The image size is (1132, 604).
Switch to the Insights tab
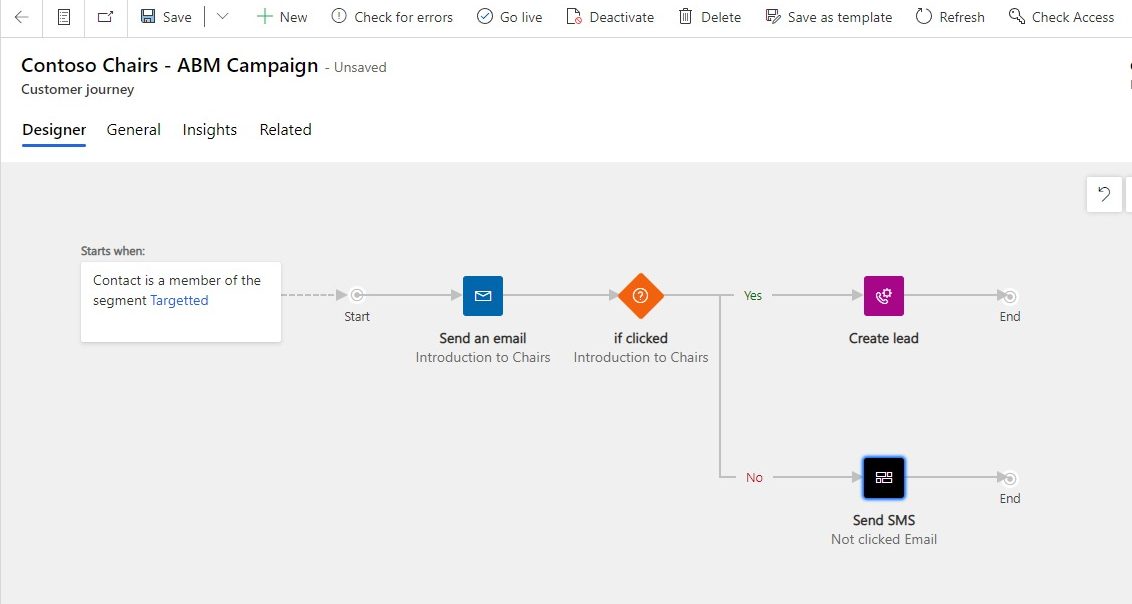coord(209,130)
